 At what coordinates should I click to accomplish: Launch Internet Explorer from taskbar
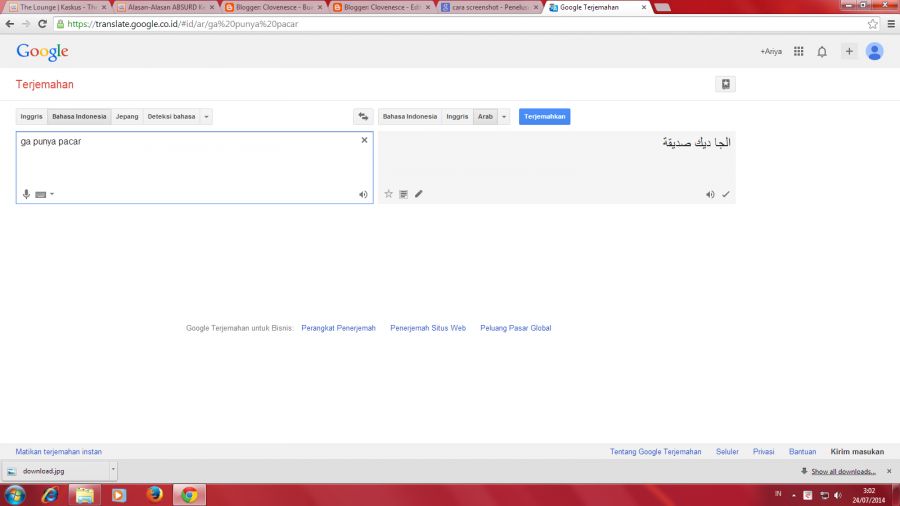(x=50, y=495)
